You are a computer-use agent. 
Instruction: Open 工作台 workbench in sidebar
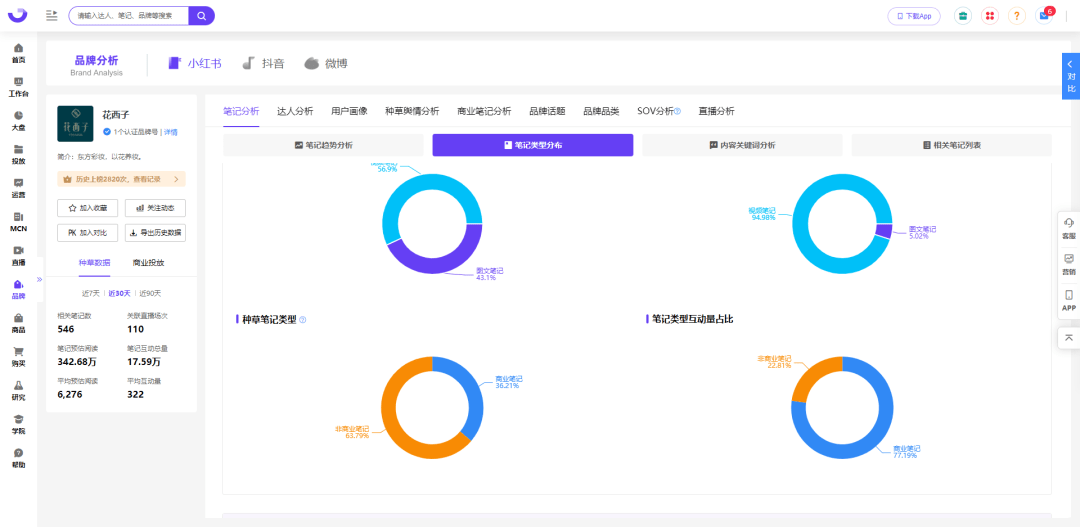click(x=19, y=87)
